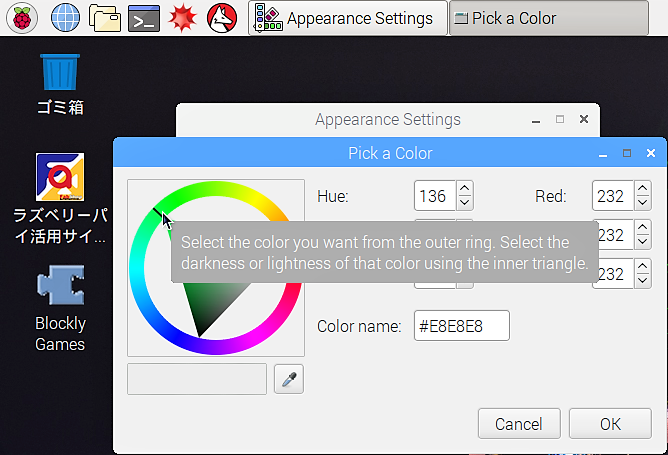This screenshot has width=668, height=455.
Task: Launch the web browser globe icon
Action: pyautogui.click(x=65, y=18)
